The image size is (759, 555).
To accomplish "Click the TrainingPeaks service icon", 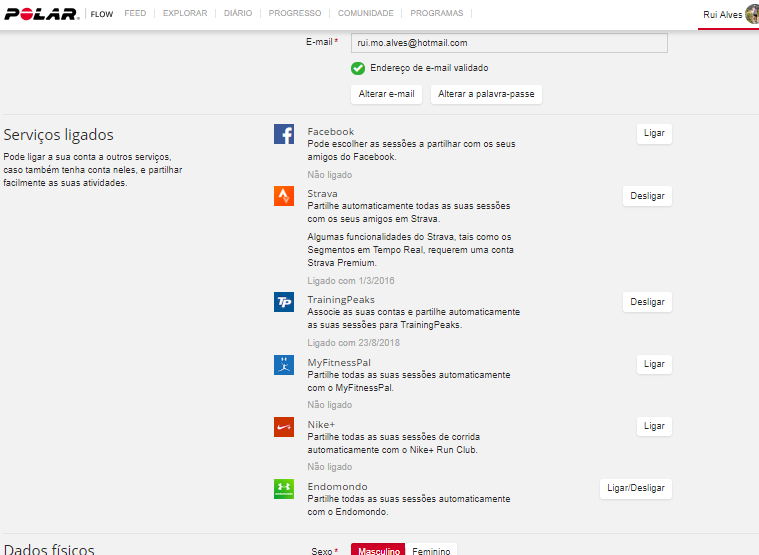I will coord(284,302).
